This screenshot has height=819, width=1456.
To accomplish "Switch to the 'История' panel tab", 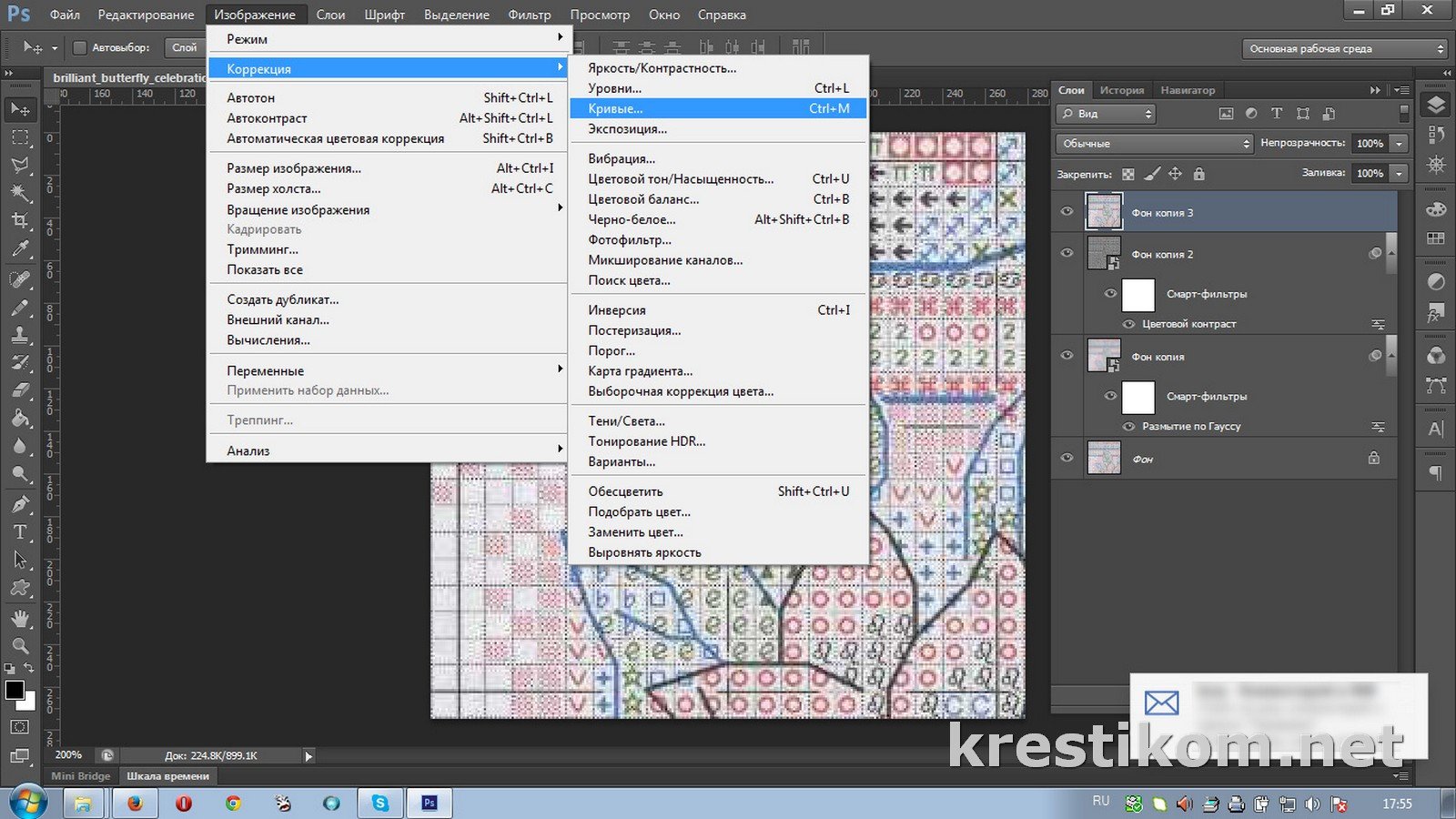I will (1121, 90).
